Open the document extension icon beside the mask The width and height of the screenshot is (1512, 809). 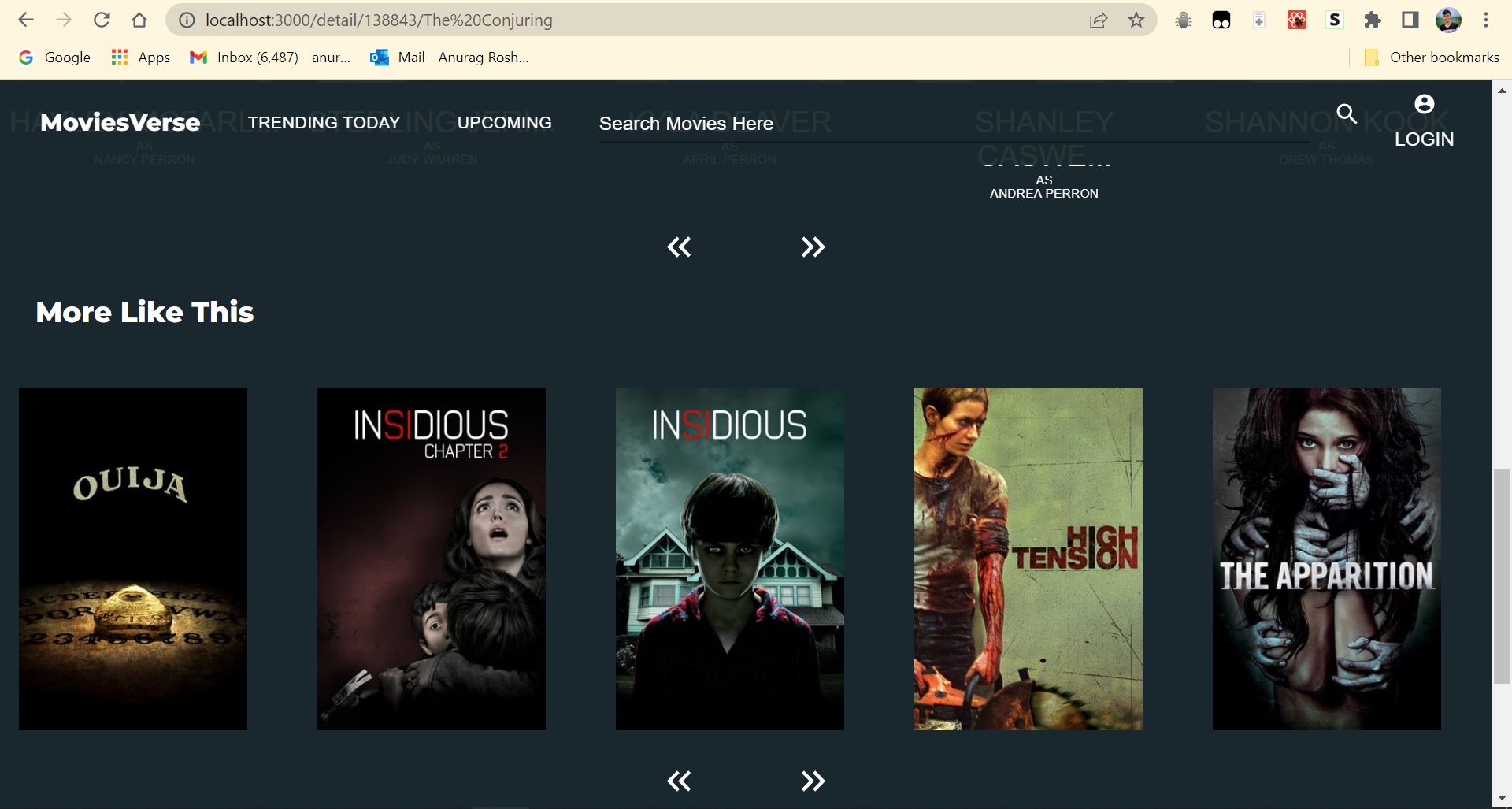[x=1259, y=20]
